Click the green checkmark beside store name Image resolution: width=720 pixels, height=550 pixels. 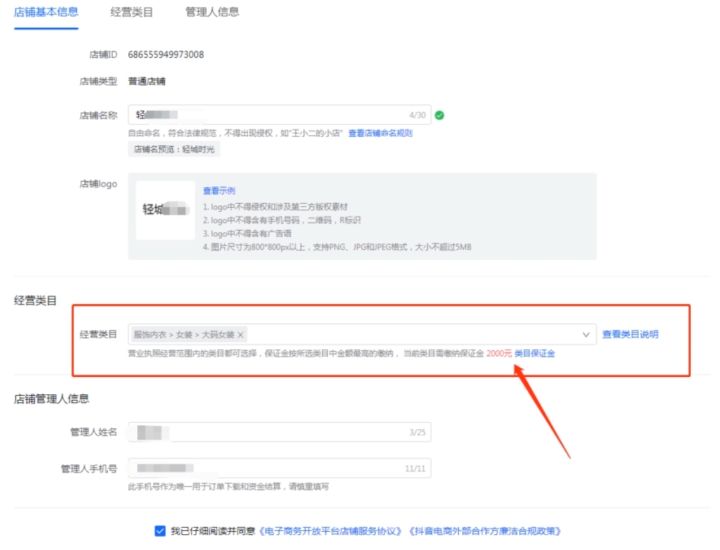440,115
